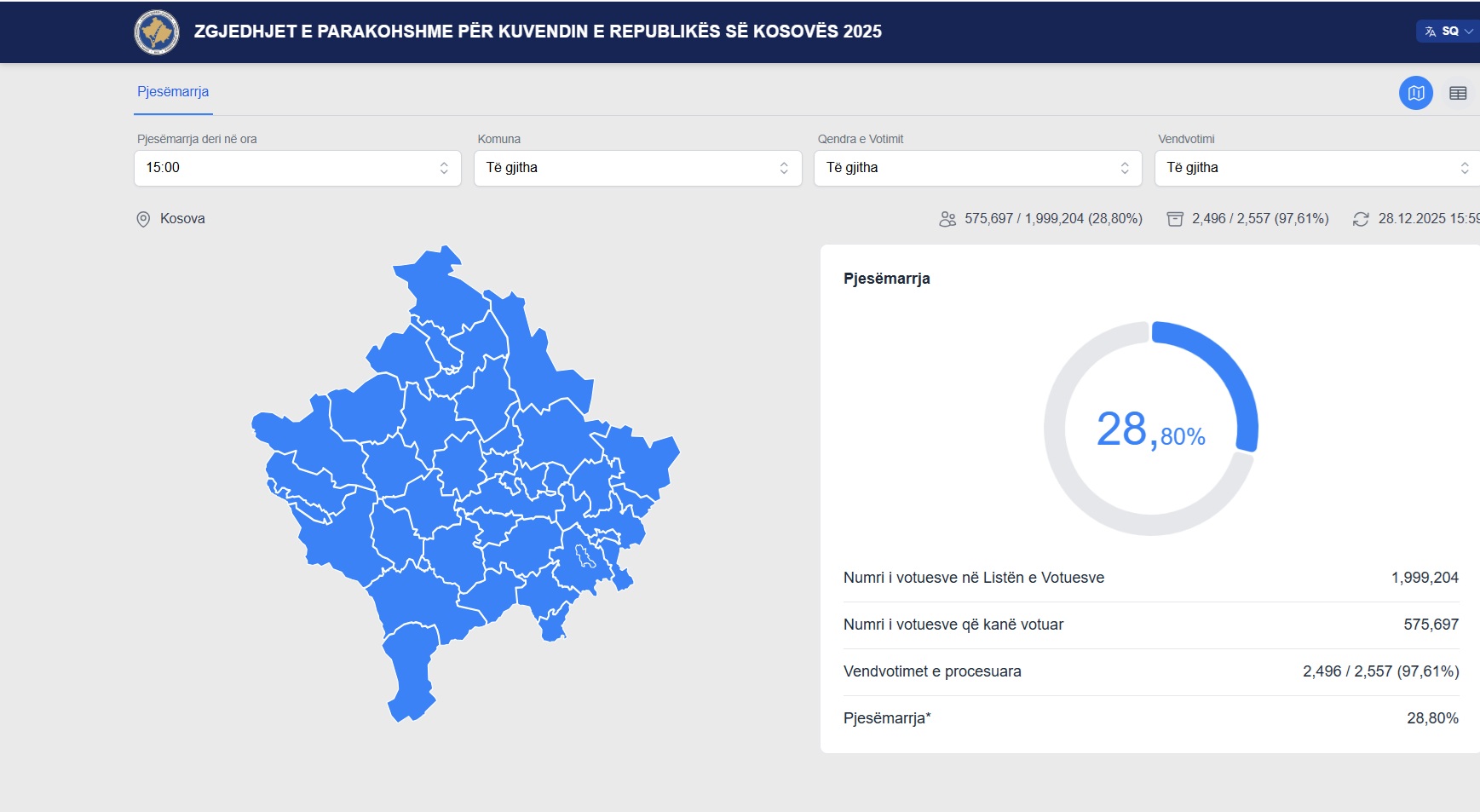Select the Pjesëmarrja tab

(x=173, y=92)
